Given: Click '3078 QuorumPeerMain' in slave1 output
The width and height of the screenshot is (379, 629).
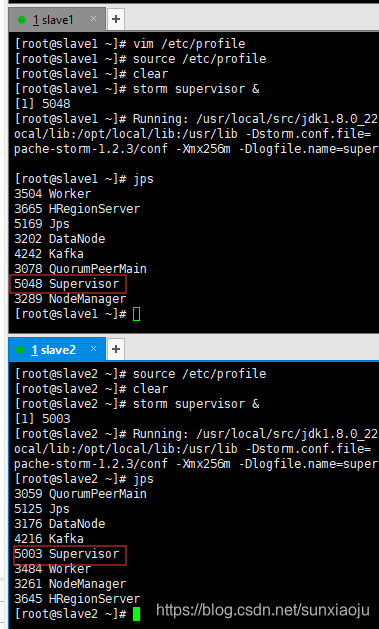Looking at the screenshot, I should [81, 269].
